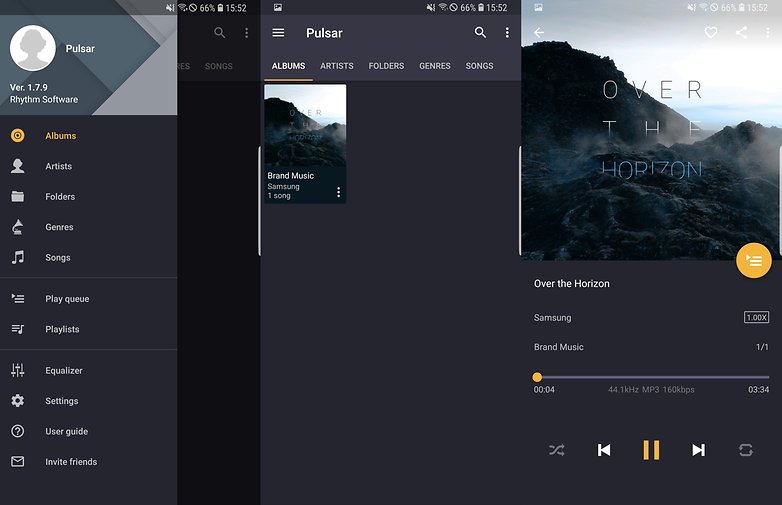This screenshot has width=782, height=505.
Task: Toggle repeat mode
Action: pyautogui.click(x=746, y=450)
